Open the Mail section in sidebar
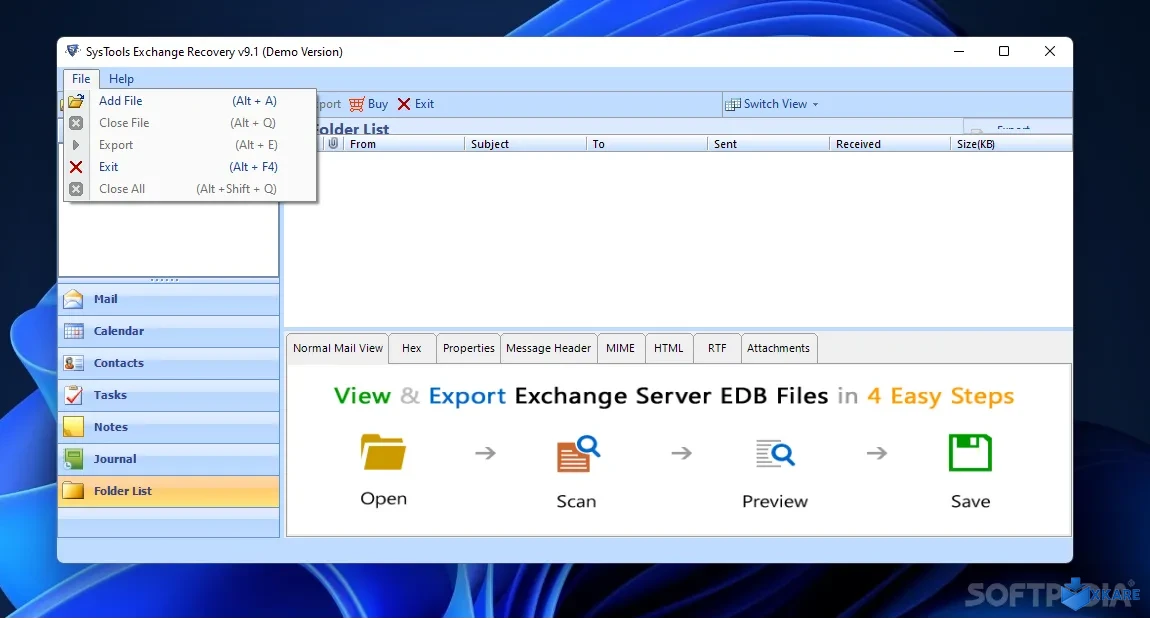Screen dimensions: 1150x622 (169, 299)
